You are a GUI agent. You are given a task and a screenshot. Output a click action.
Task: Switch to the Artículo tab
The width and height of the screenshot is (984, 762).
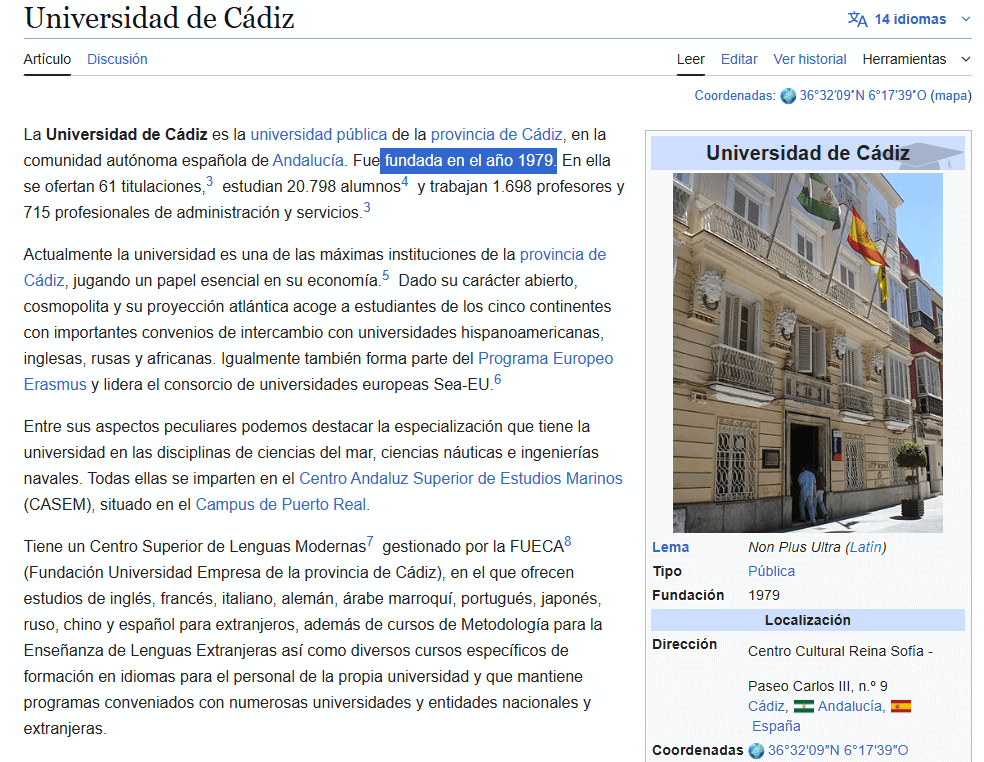[x=47, y=60]
